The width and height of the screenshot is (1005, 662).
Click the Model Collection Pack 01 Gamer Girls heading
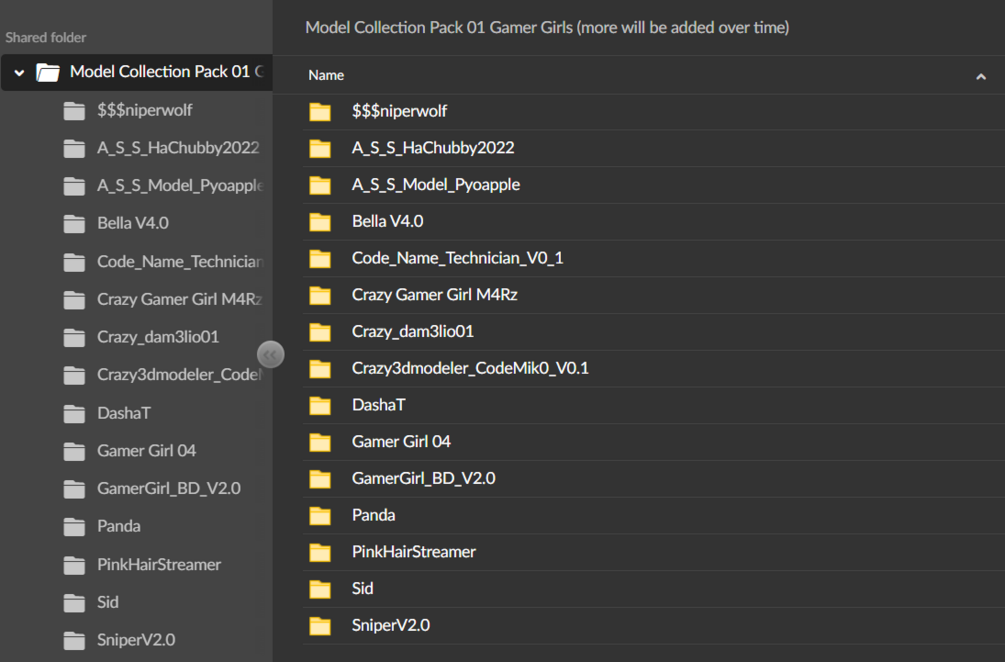coord(547,28)
